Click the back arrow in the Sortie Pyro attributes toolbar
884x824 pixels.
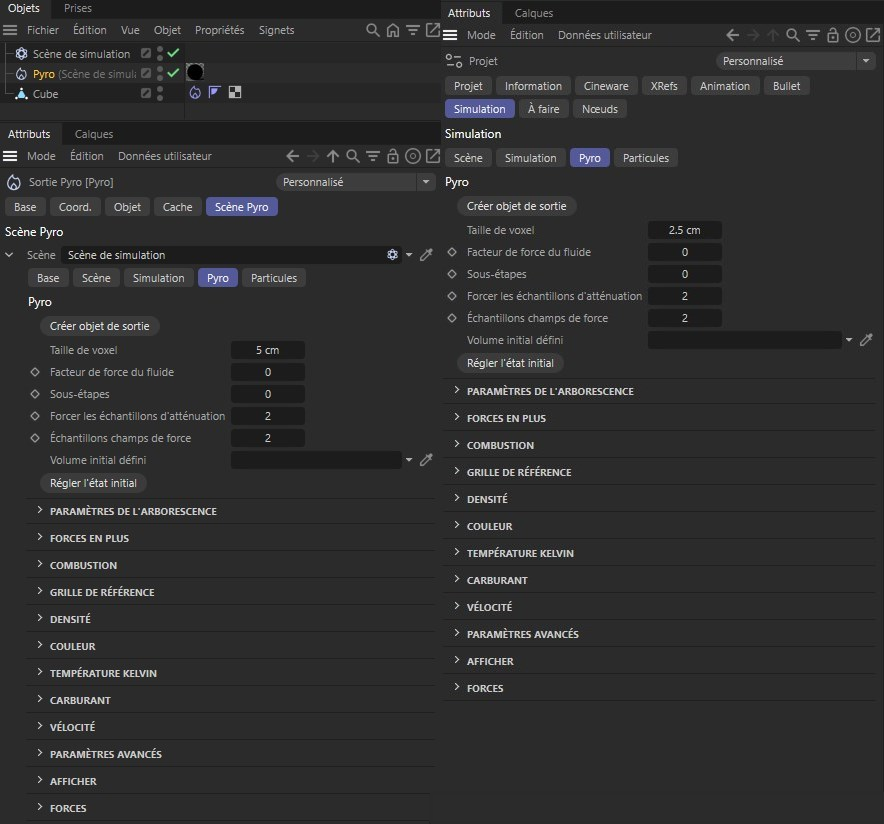(x=292, y=156)
